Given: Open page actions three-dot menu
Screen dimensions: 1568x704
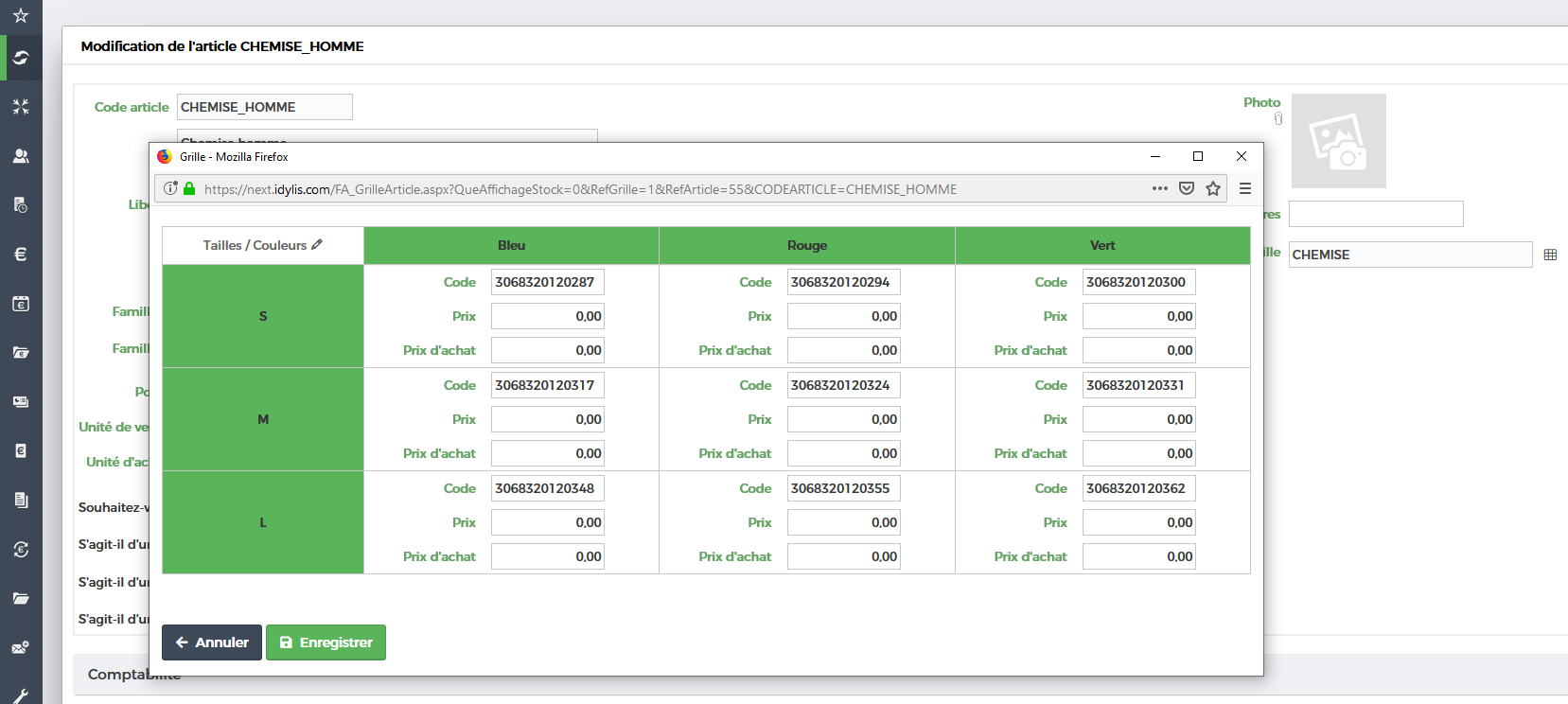Looking at the screenshot, I should [x=1160, y=188].
